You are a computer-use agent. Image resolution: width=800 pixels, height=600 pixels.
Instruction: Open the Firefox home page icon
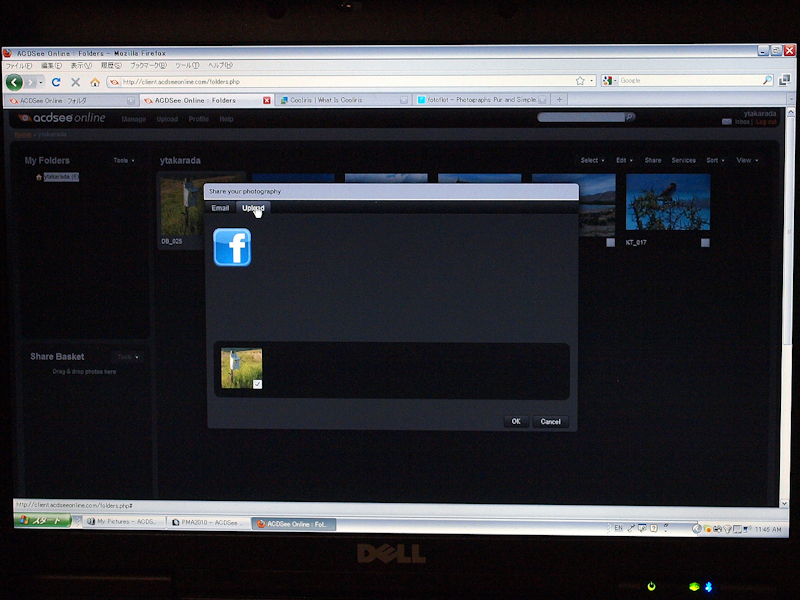tap(95, 82)
